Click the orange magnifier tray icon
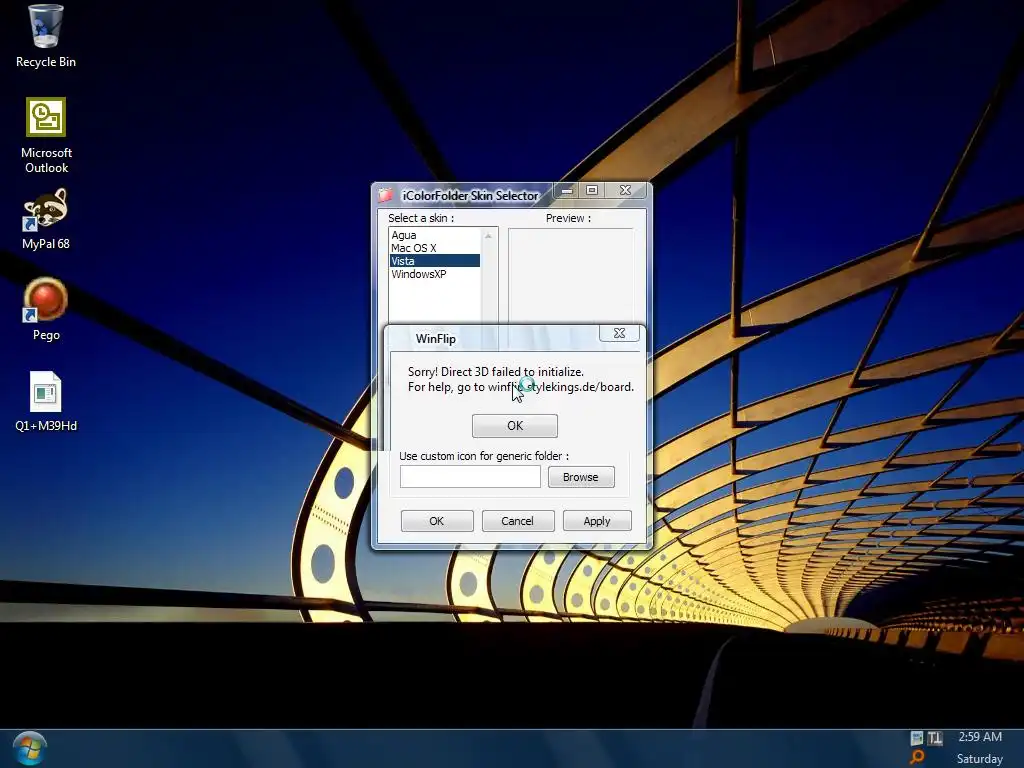1024x768 pixels. coord(918,757)
